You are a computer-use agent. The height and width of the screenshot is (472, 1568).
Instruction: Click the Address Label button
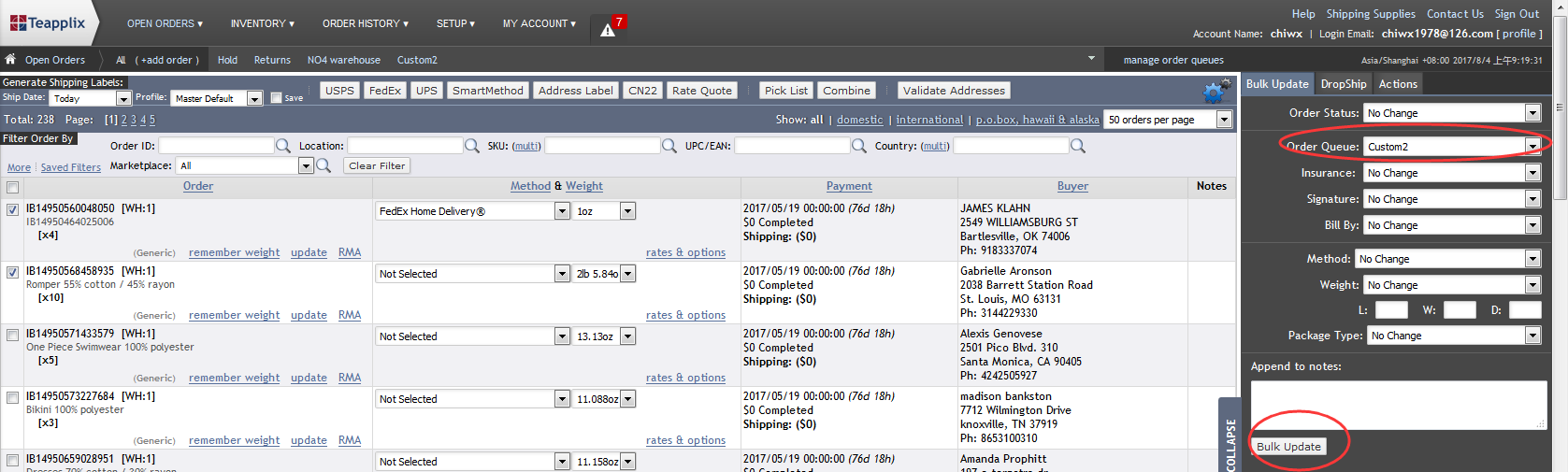click(575, 91)
